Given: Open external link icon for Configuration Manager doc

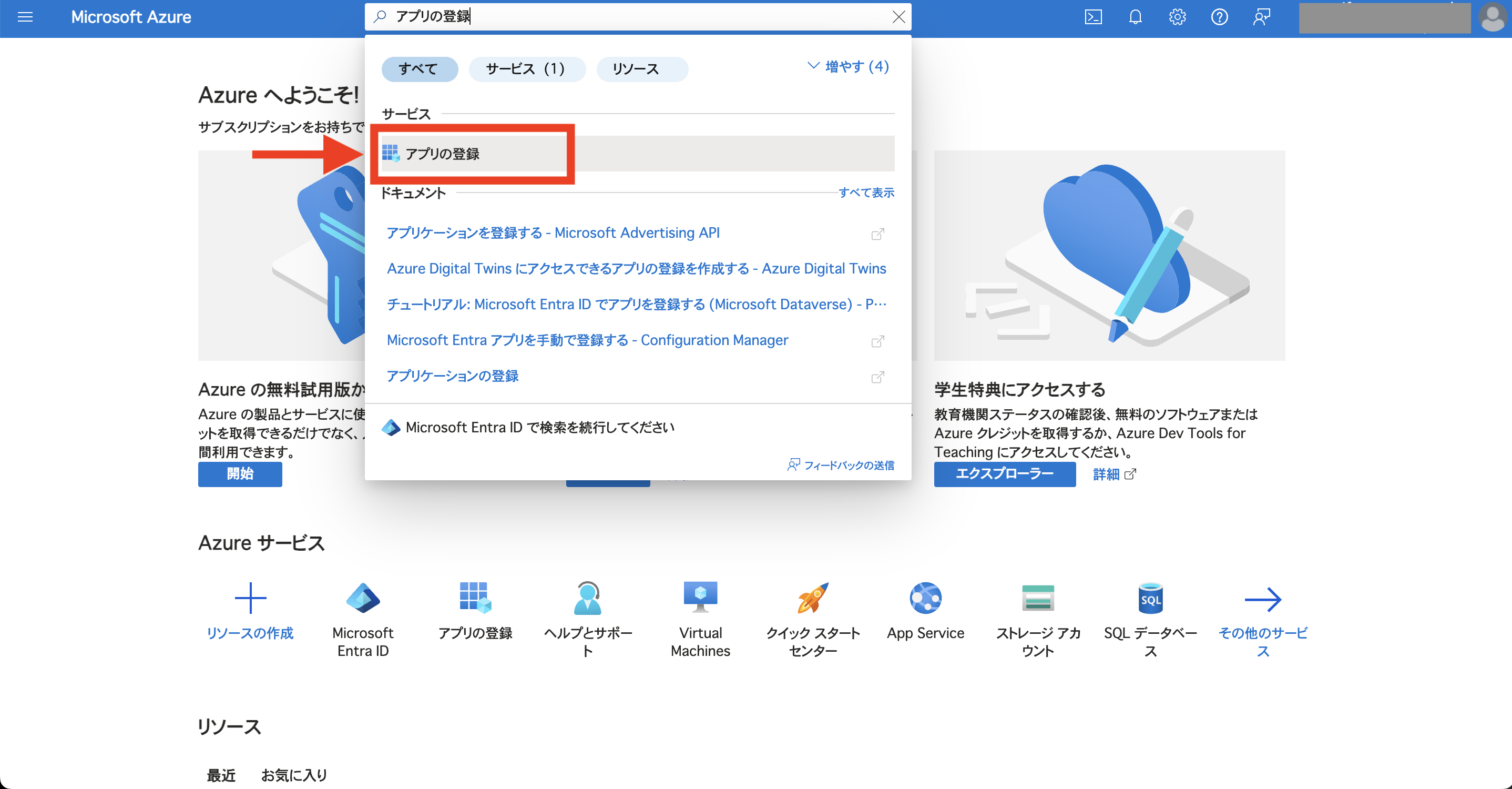Looking at the screenshot, I should coord(877,342).
